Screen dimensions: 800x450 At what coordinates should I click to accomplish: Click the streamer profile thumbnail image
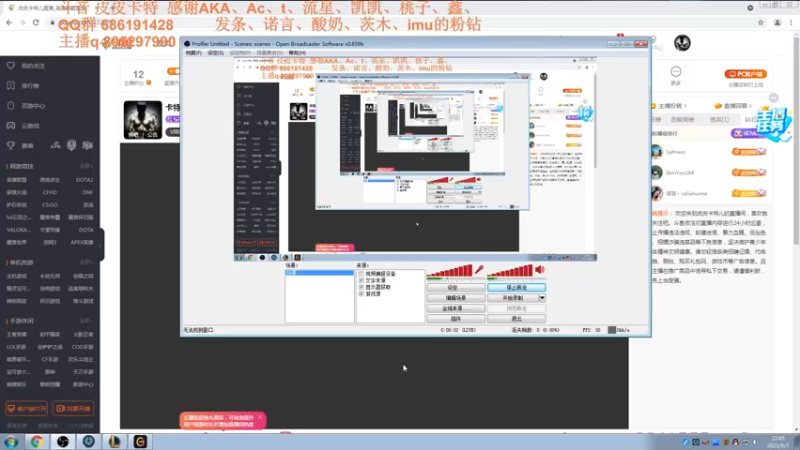point(143,120)
